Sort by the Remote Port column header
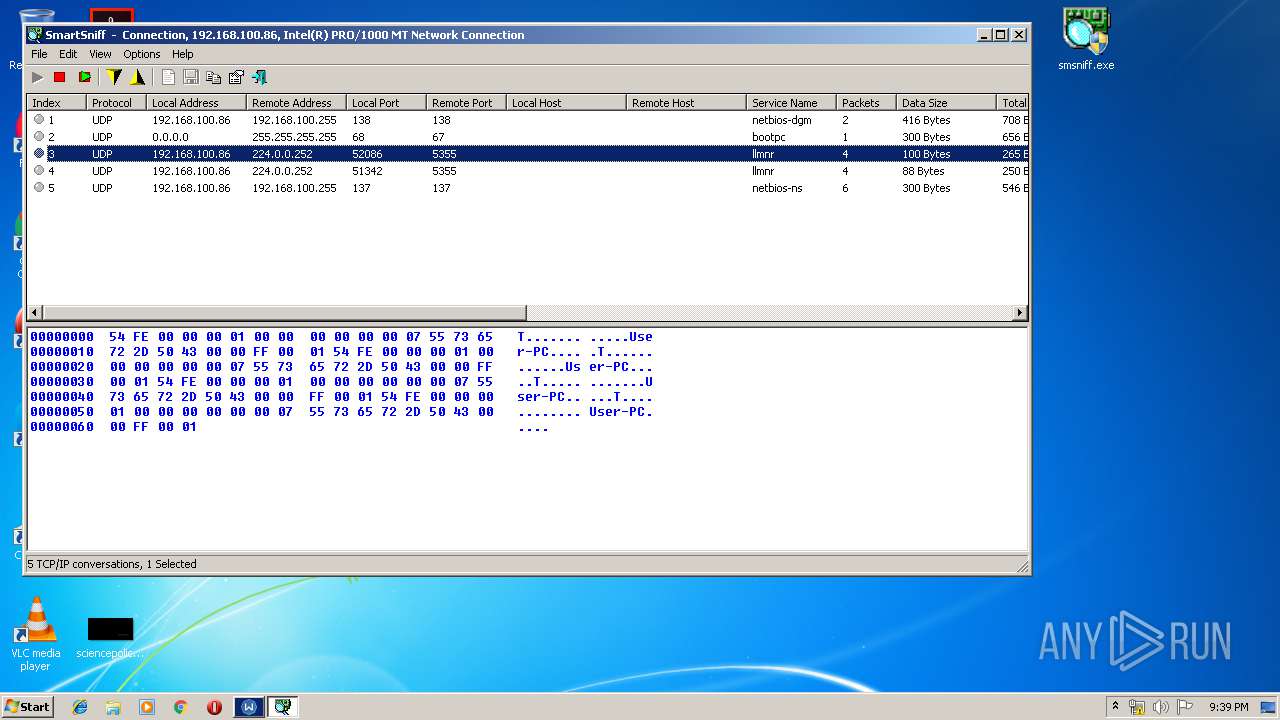 point(466,103)
